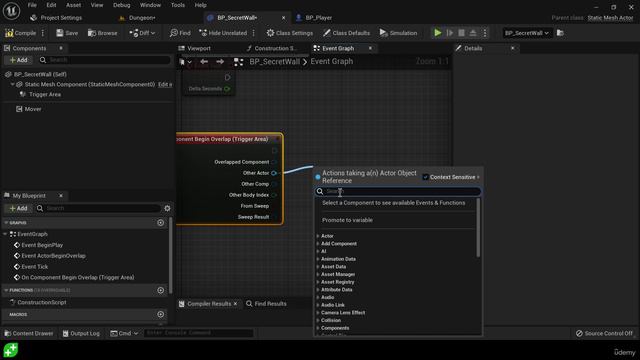Click the Unreal Engine logo icon
The height and width of the screenshot is (360, 640).
pos(11,11)
